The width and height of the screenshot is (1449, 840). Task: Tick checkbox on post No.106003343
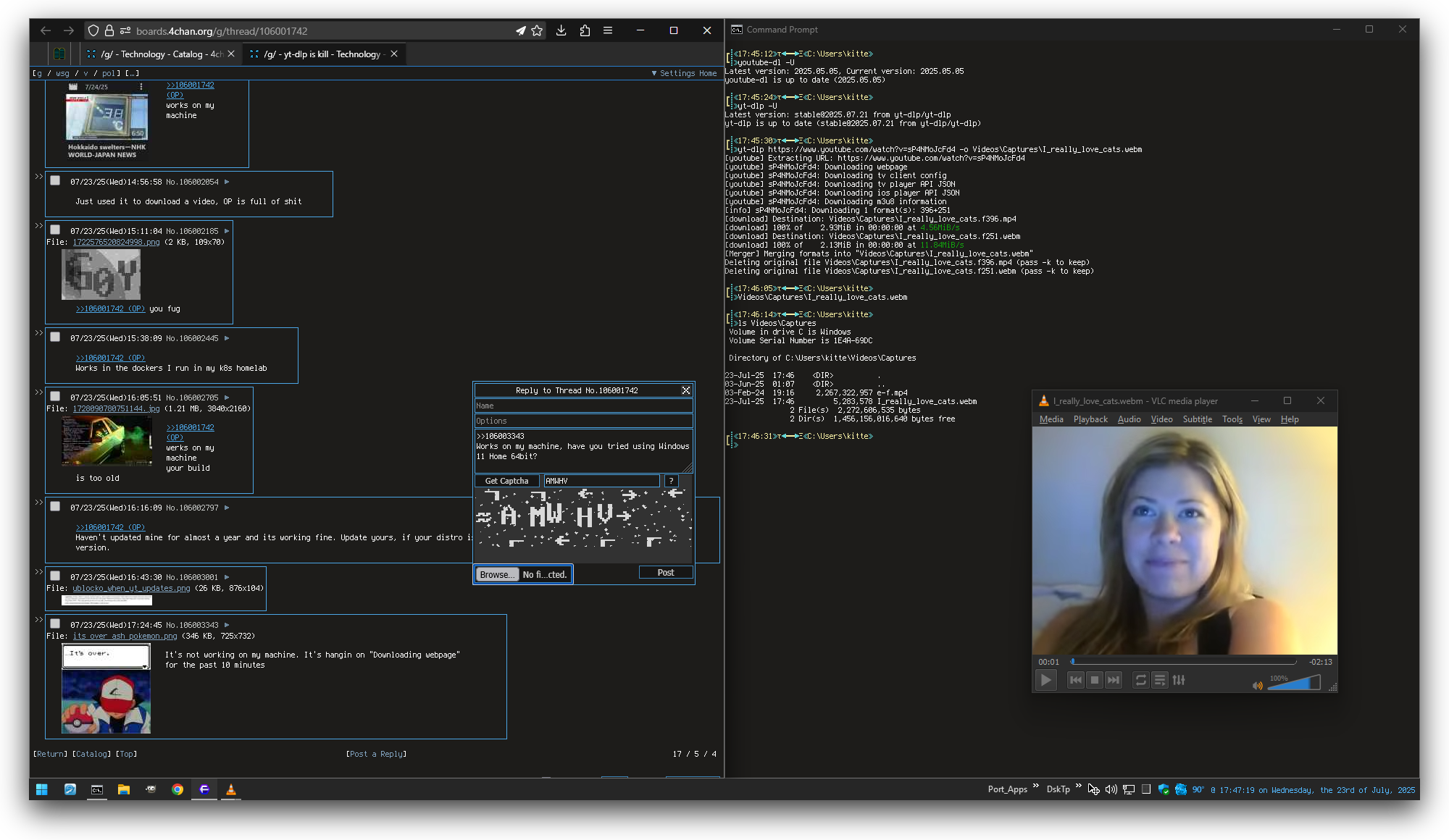pyautogui.click(x=55, y=624)
